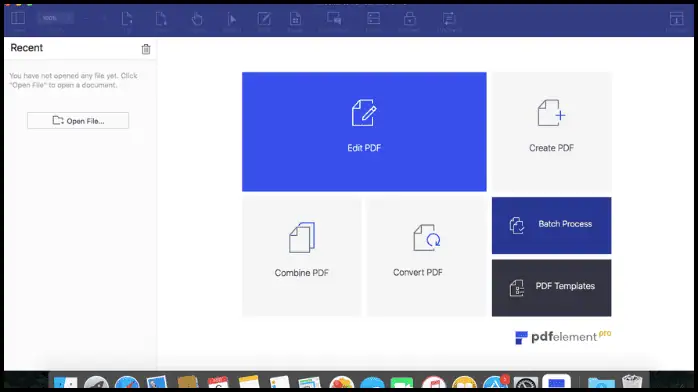This screenshot has height=392, width=698.
Task: Open the Combine PDF tile
Action: click(x=302, y=257)
